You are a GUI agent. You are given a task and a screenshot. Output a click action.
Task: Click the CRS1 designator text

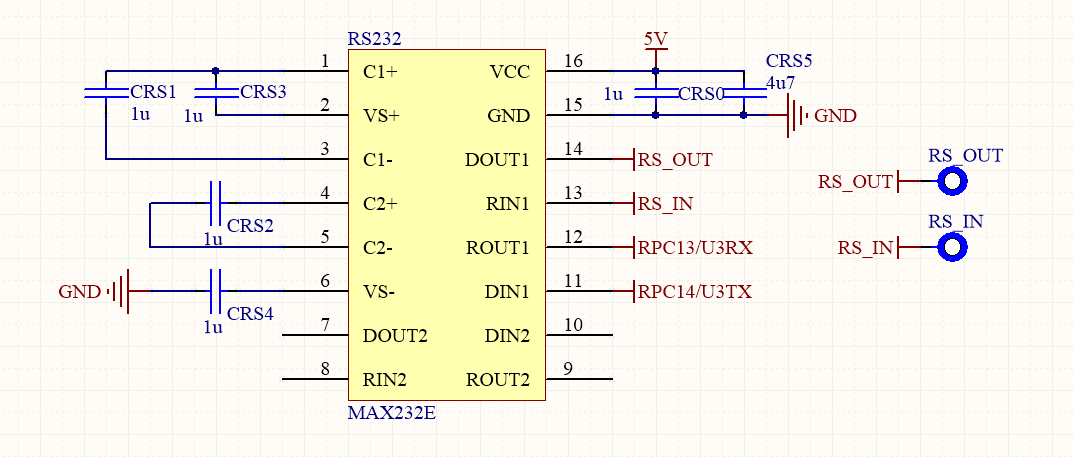[153, 92]
